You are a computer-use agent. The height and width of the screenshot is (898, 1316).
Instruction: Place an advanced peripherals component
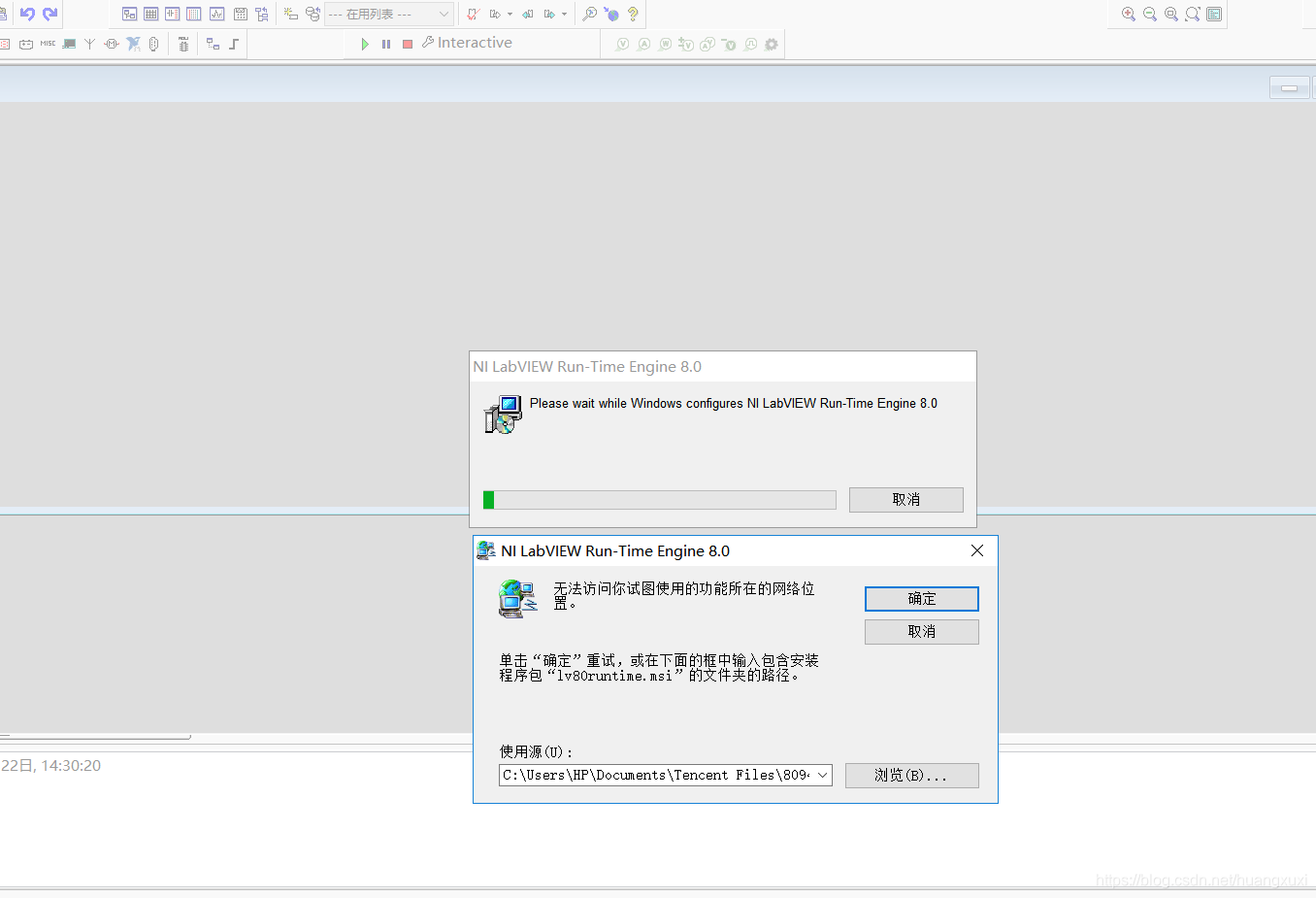coord(69,44)
